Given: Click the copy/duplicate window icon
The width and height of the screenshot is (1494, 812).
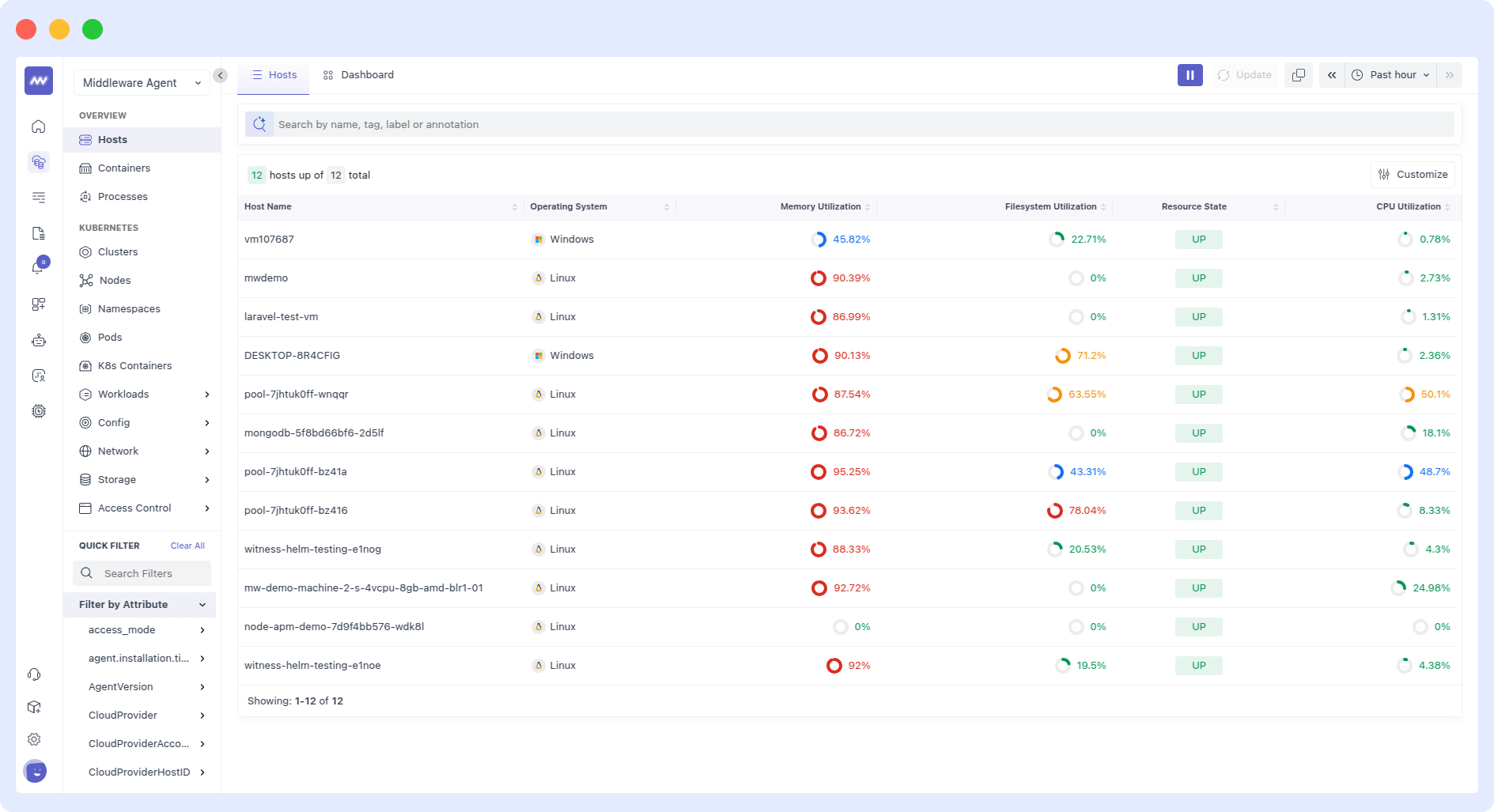Looking at the screenshot, I should (1299, 75).
